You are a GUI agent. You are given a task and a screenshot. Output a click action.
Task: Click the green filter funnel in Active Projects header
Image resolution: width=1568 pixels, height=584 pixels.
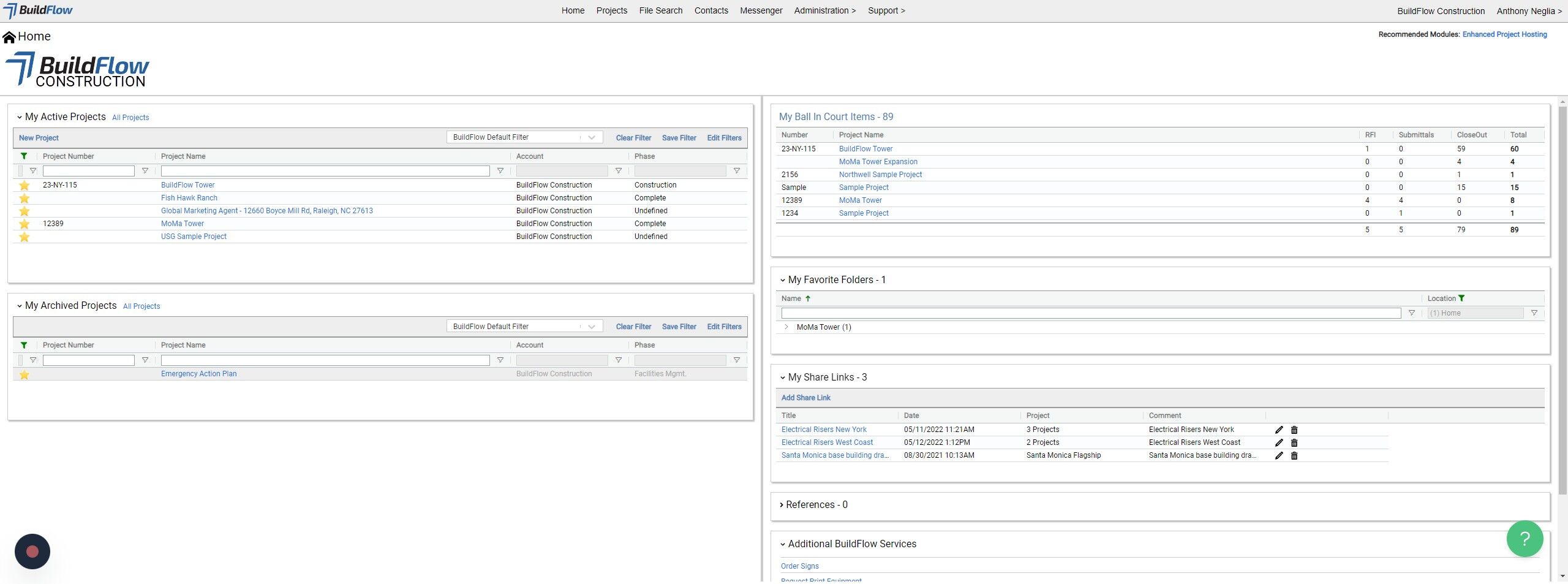24,156
